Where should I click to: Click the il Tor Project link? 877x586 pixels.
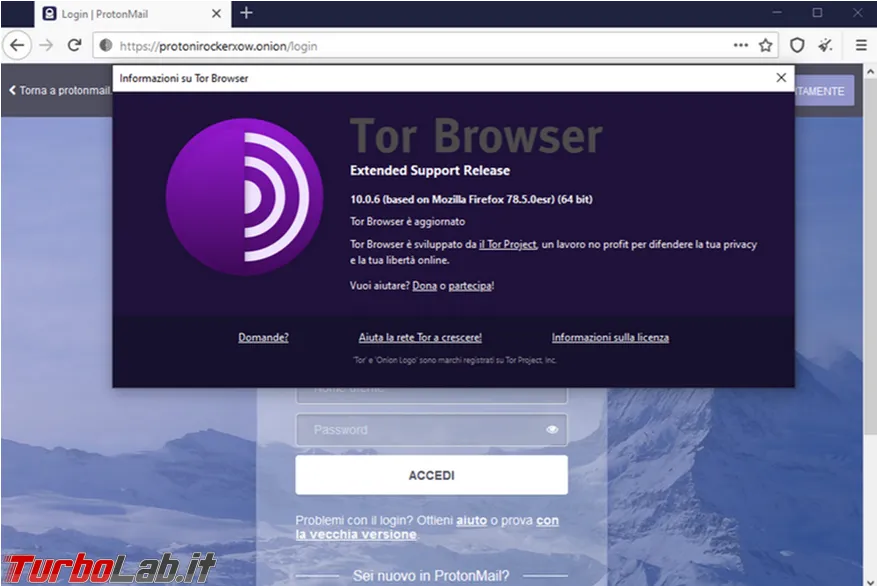tap(508, 244)
